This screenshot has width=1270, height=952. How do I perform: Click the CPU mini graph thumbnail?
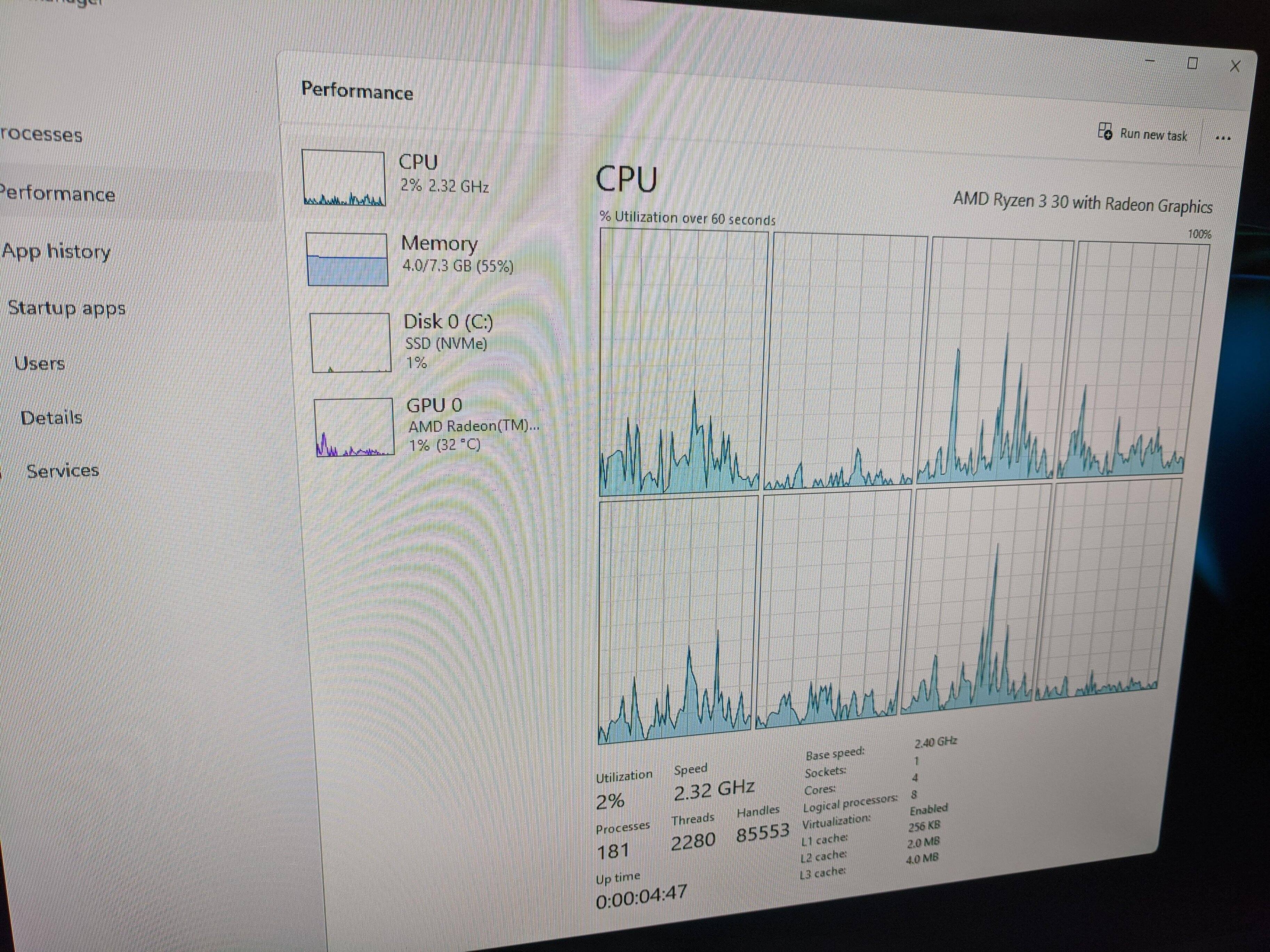343,178
